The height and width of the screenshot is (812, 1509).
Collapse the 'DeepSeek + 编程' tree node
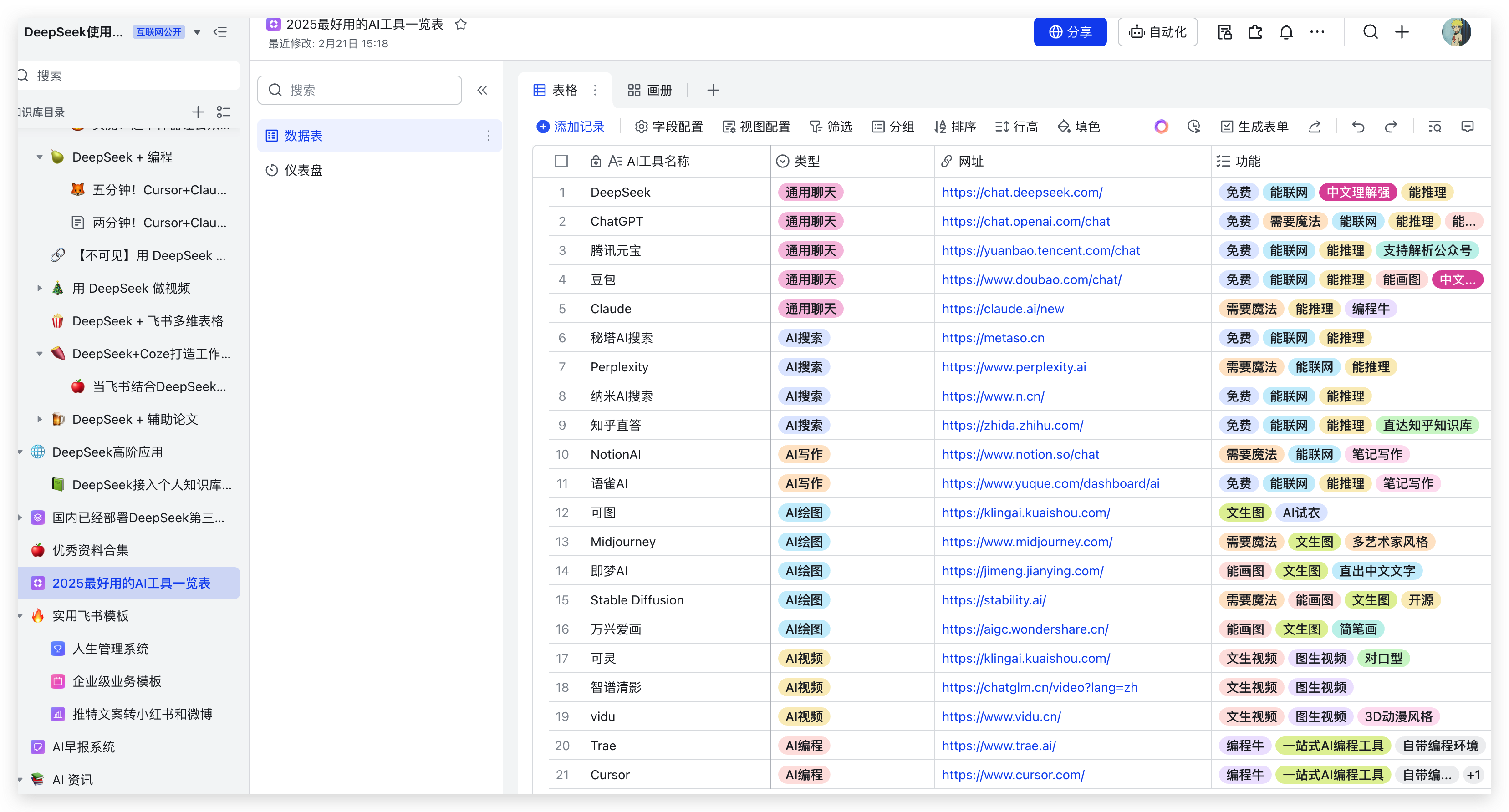(39, 157)
